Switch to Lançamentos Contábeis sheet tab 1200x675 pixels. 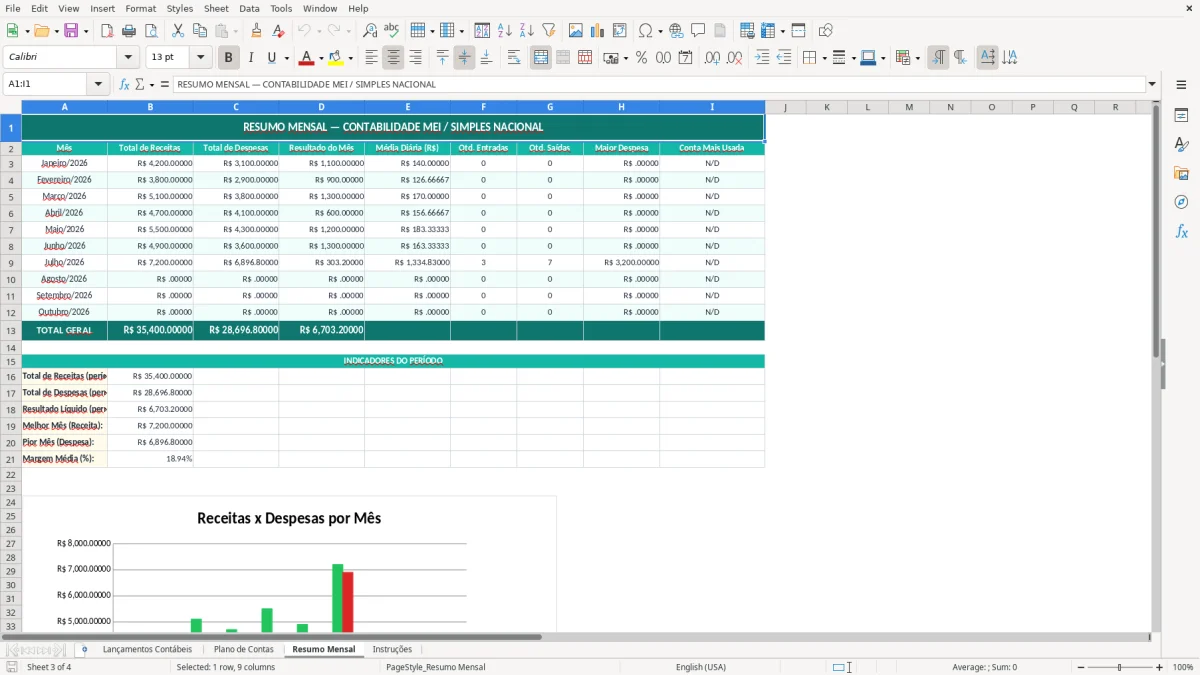(147, 649)
